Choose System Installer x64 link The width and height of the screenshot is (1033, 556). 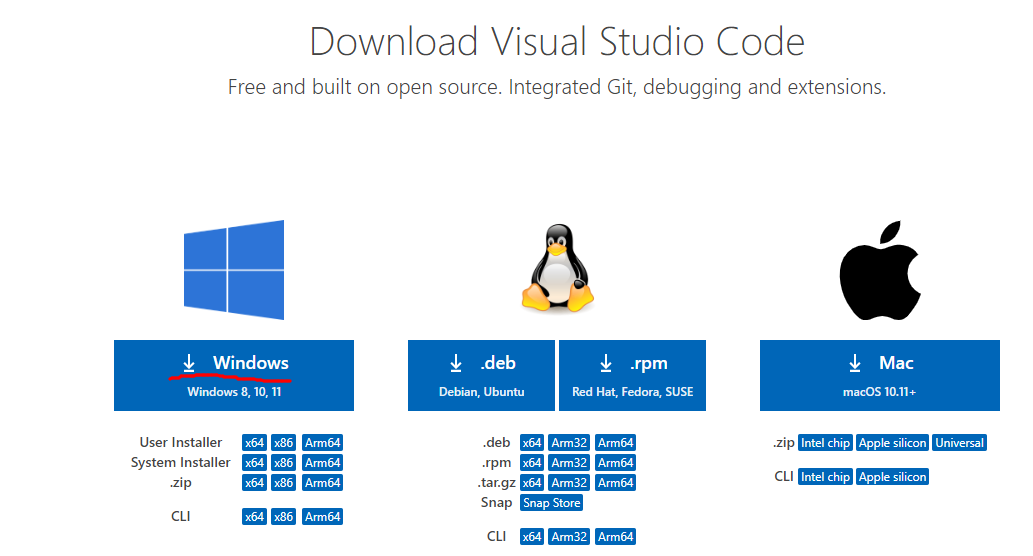254,462
